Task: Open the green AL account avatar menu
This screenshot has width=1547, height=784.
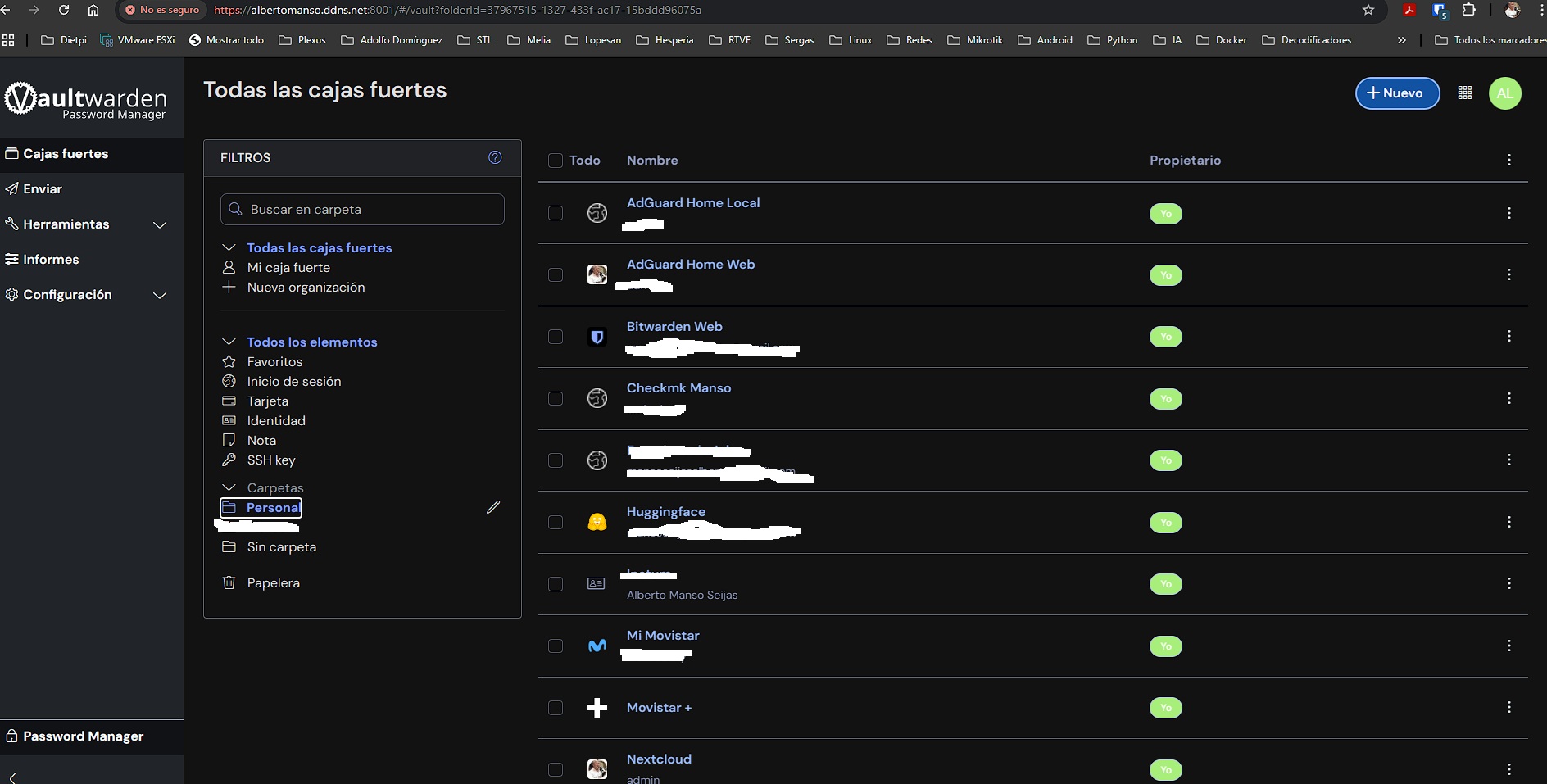Action: click(1504, 93)
